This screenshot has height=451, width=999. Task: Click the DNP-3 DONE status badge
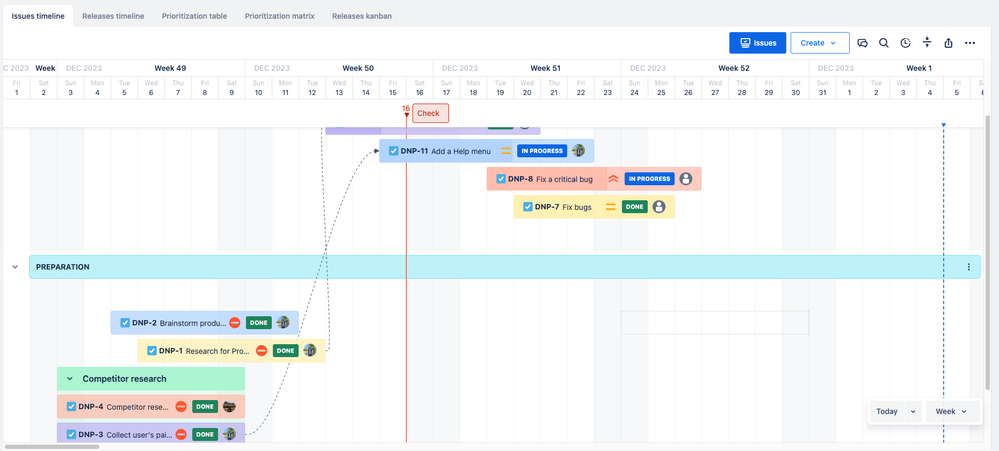tap(205, 434)
